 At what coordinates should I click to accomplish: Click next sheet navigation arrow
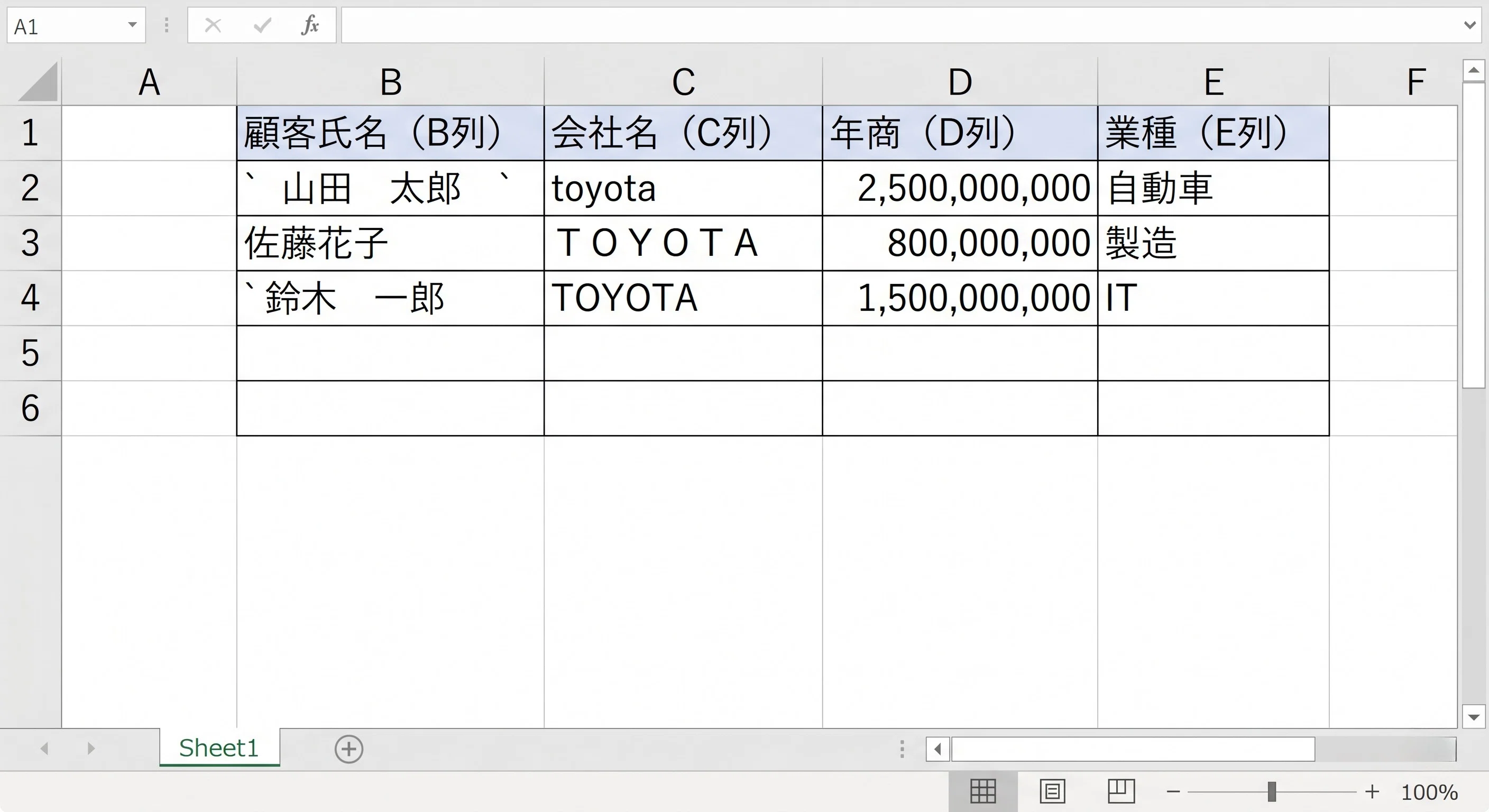click(91, 749)
